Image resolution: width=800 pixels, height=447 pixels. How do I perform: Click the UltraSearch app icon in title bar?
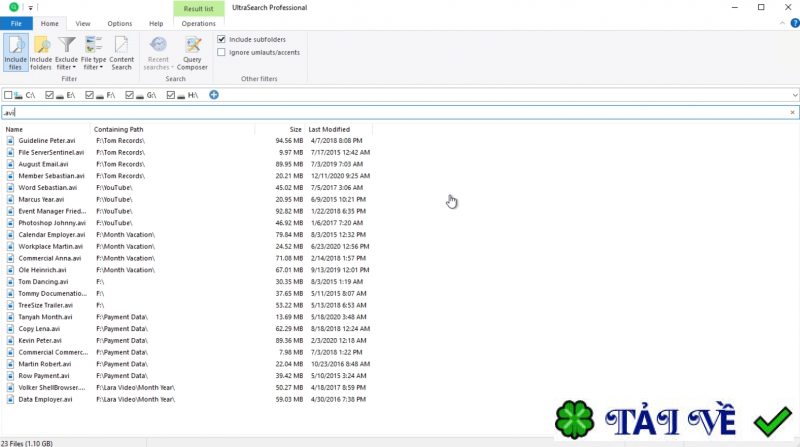[14, 7]
